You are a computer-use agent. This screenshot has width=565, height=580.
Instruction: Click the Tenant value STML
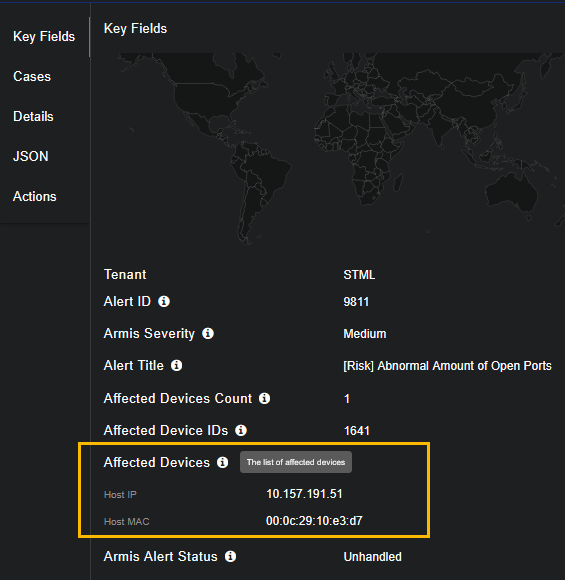click(x=359, y=275)
